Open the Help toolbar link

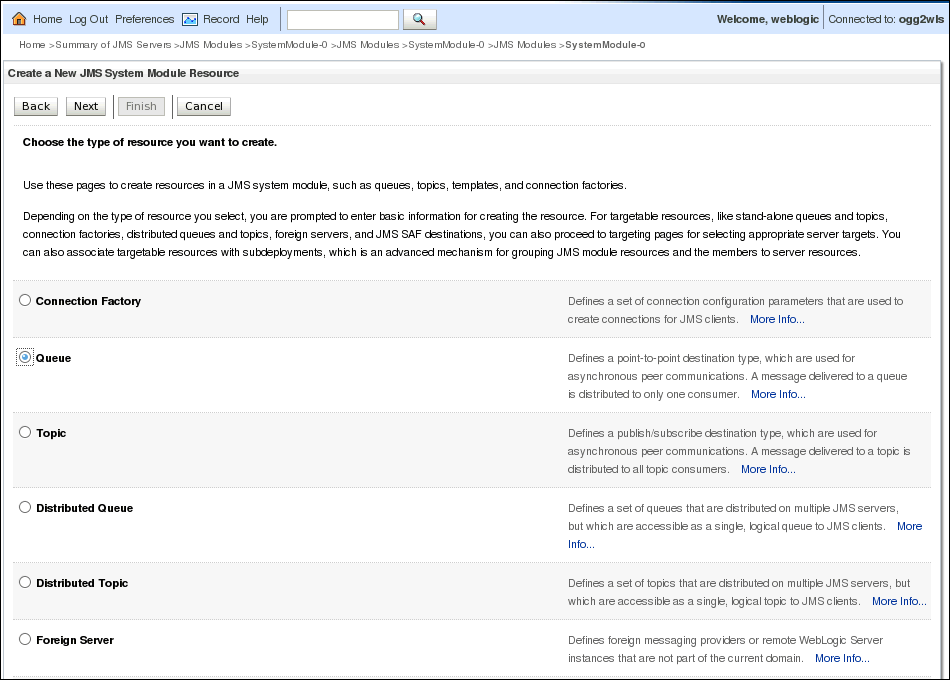click(x=257, y=19)
